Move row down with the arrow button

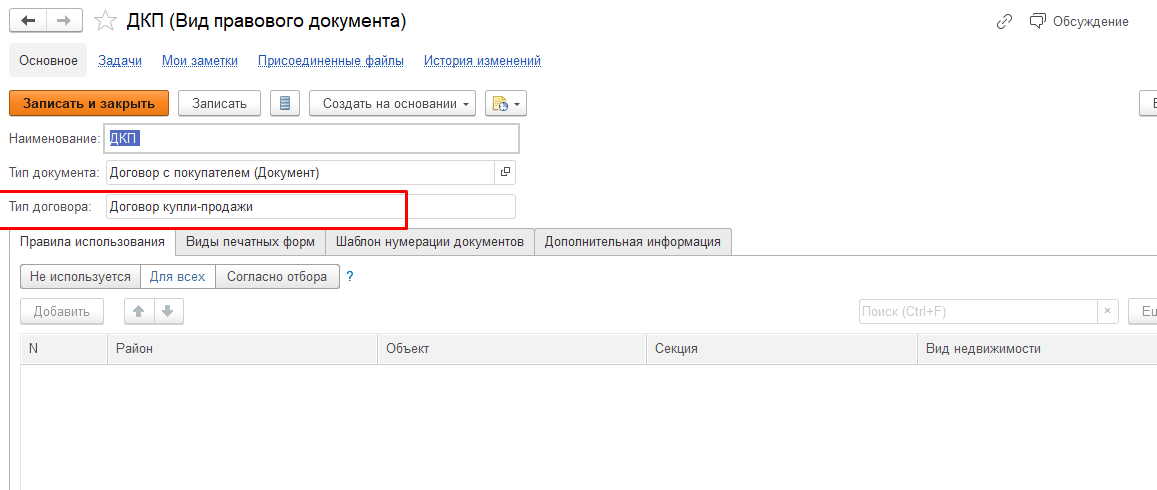tap(167, 311)
